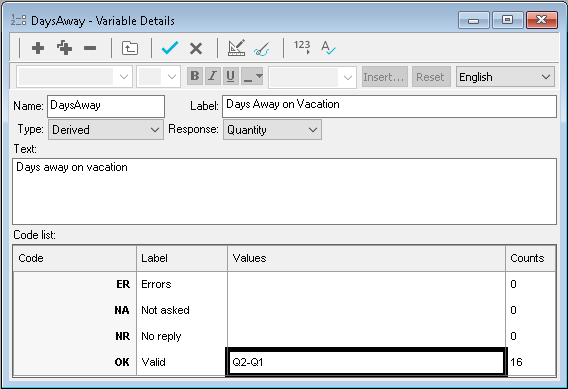Select the Values cell containing Q2-Q1
Image resolution: width=568 pixels, height=389 pixels.
(x=366, y=362)
